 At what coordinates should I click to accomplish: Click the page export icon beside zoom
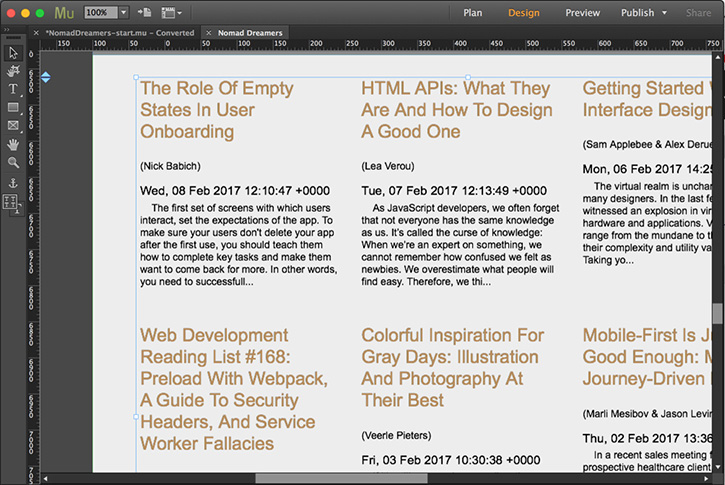point(145,13)
